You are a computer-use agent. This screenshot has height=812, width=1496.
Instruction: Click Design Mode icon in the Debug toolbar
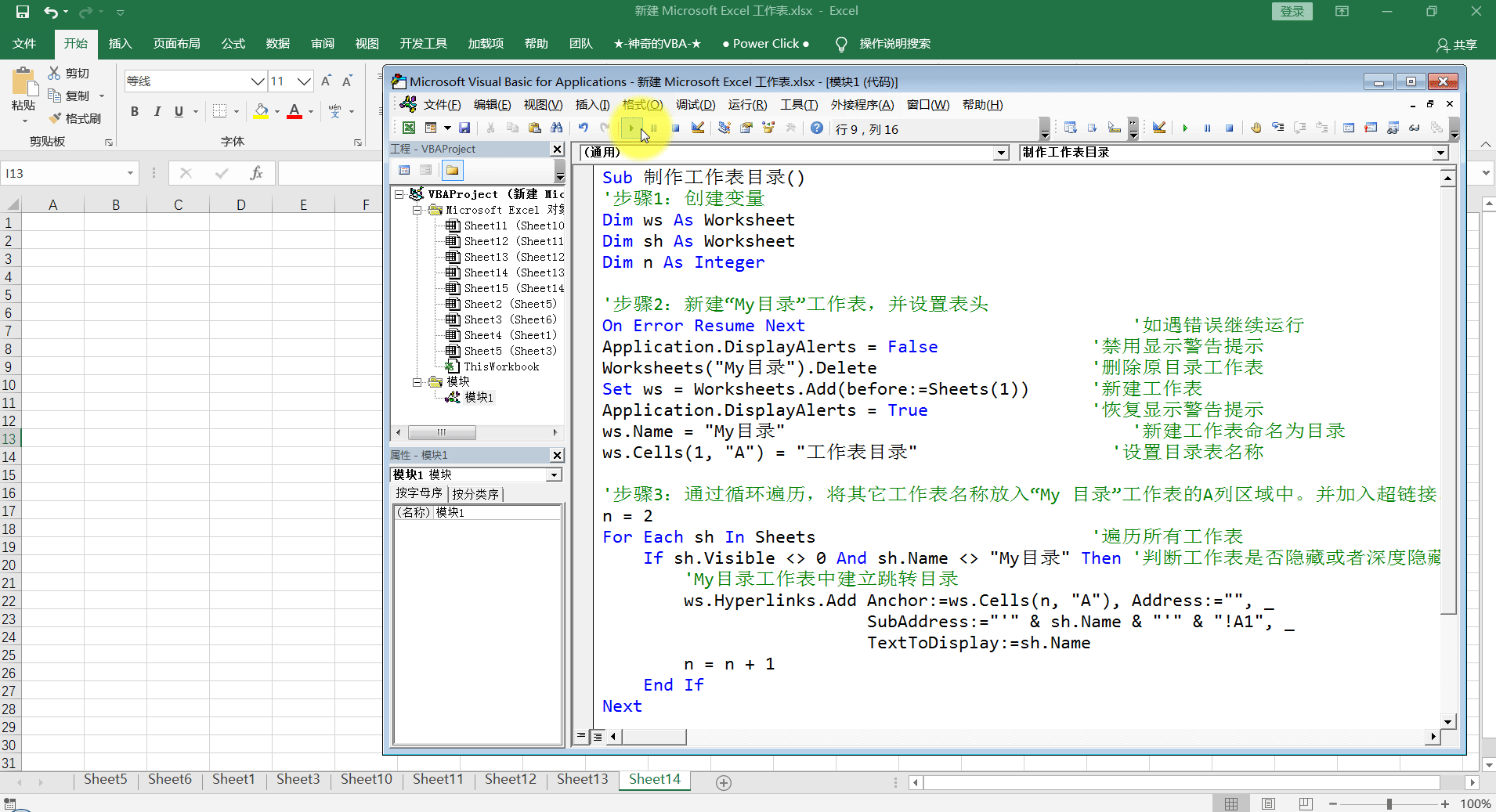pos(1158,128)
